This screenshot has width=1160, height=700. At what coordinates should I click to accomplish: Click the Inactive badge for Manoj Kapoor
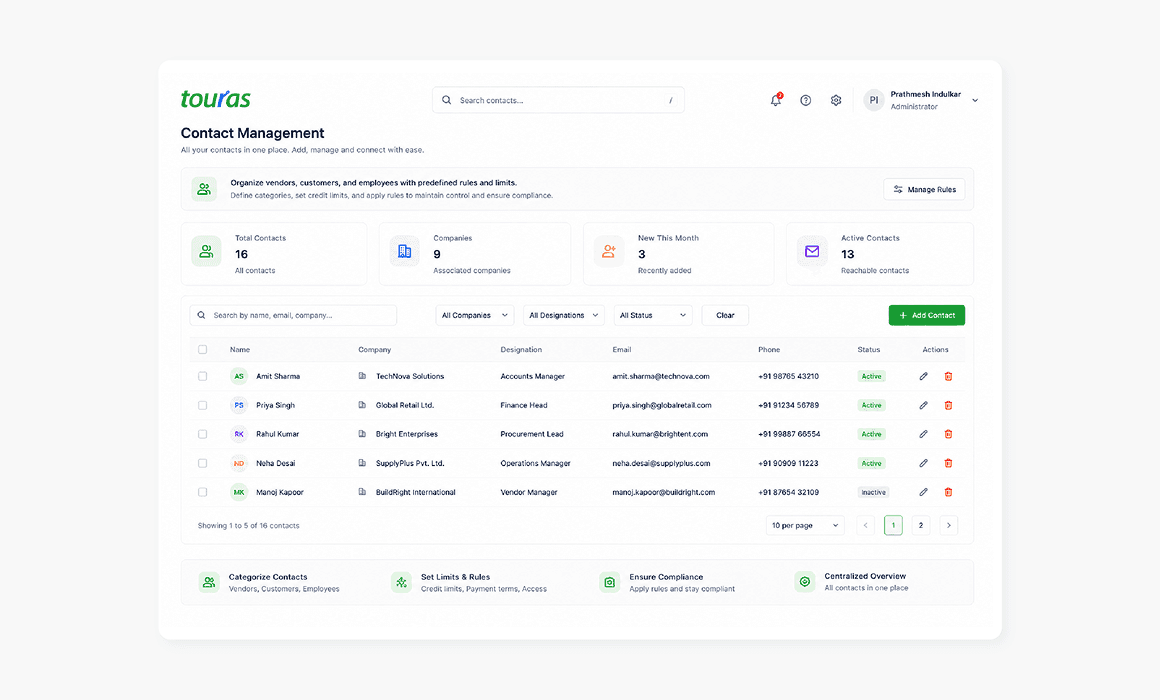click(x=873, y=492)
